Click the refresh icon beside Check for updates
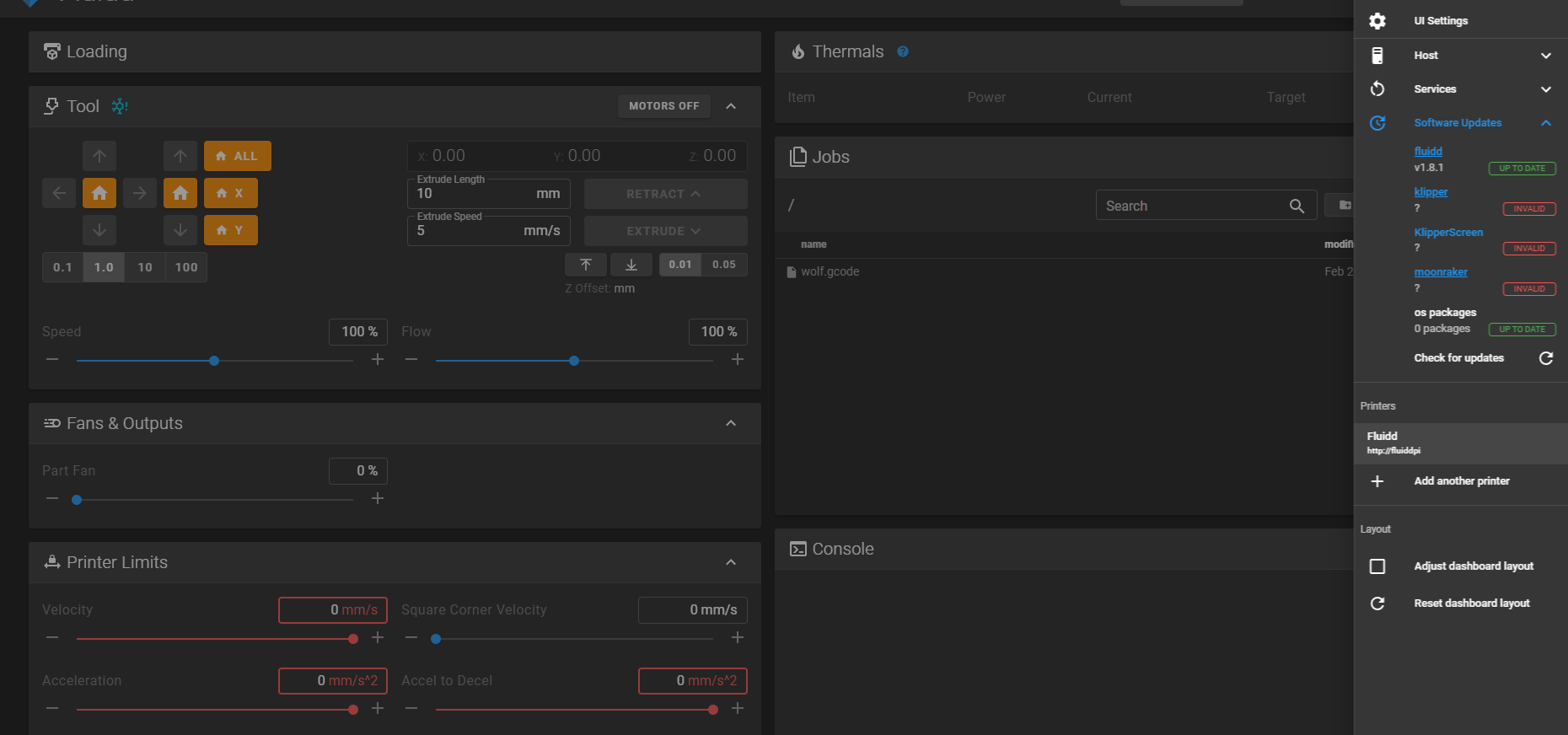 1546,358
